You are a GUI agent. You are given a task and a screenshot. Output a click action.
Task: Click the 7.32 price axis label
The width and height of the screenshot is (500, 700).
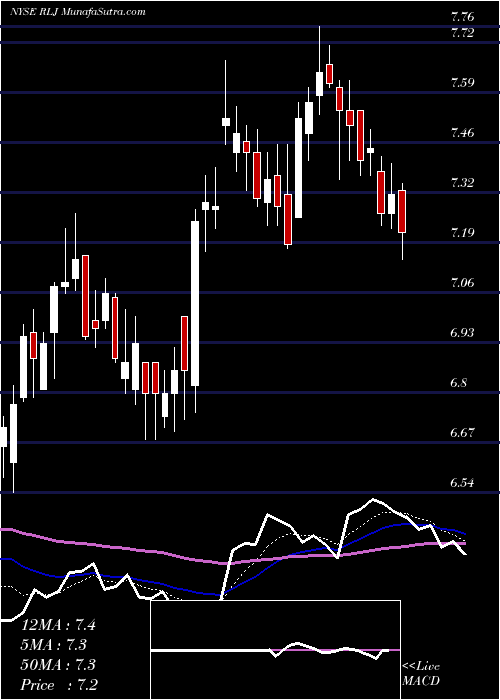(x=462, y=183)
